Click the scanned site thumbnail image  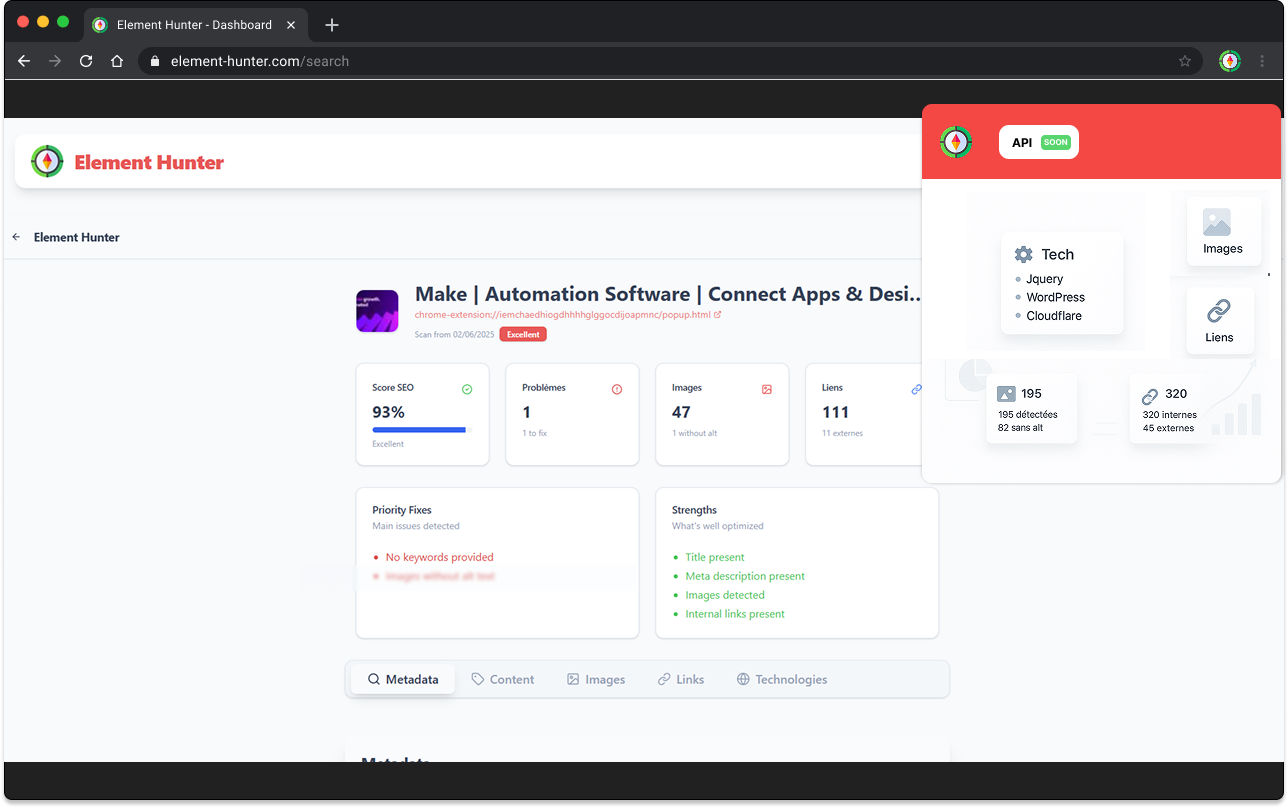point(377,311)
